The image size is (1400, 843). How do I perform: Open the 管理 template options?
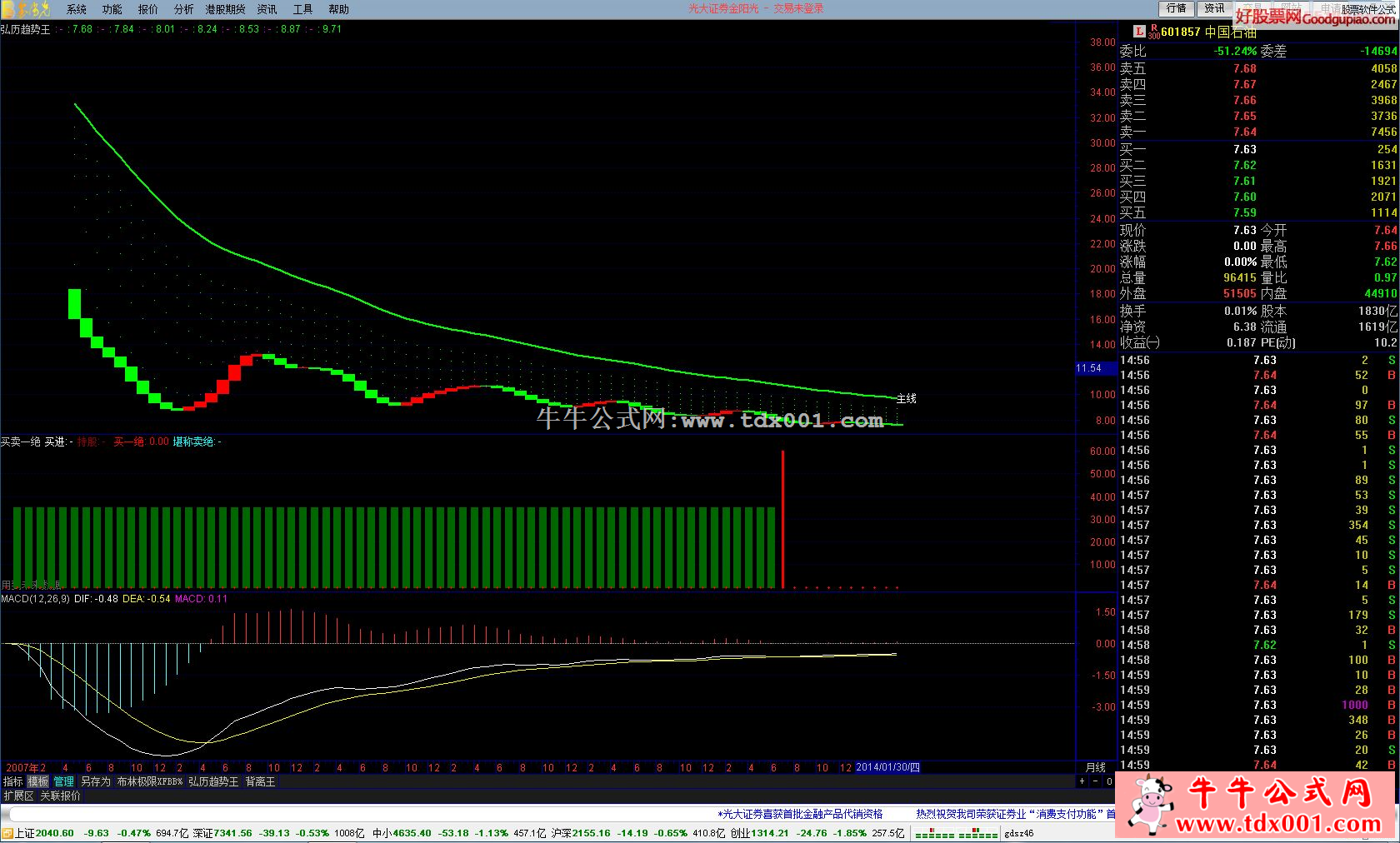click(64, 781)
